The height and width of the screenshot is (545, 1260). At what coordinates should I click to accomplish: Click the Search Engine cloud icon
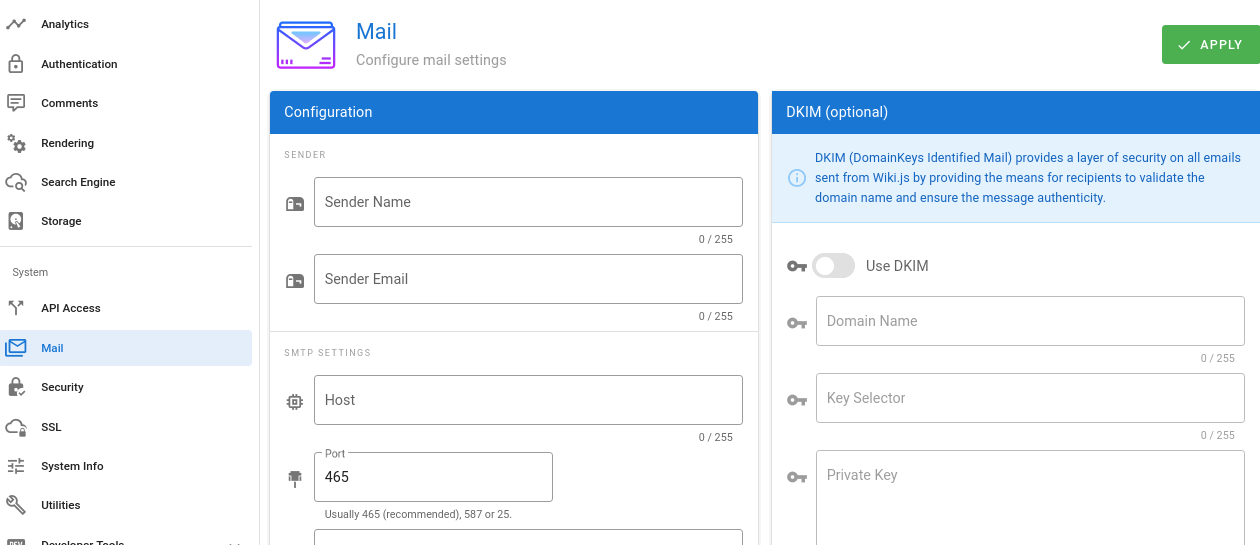pyautogui.click(x=16, y=182)
